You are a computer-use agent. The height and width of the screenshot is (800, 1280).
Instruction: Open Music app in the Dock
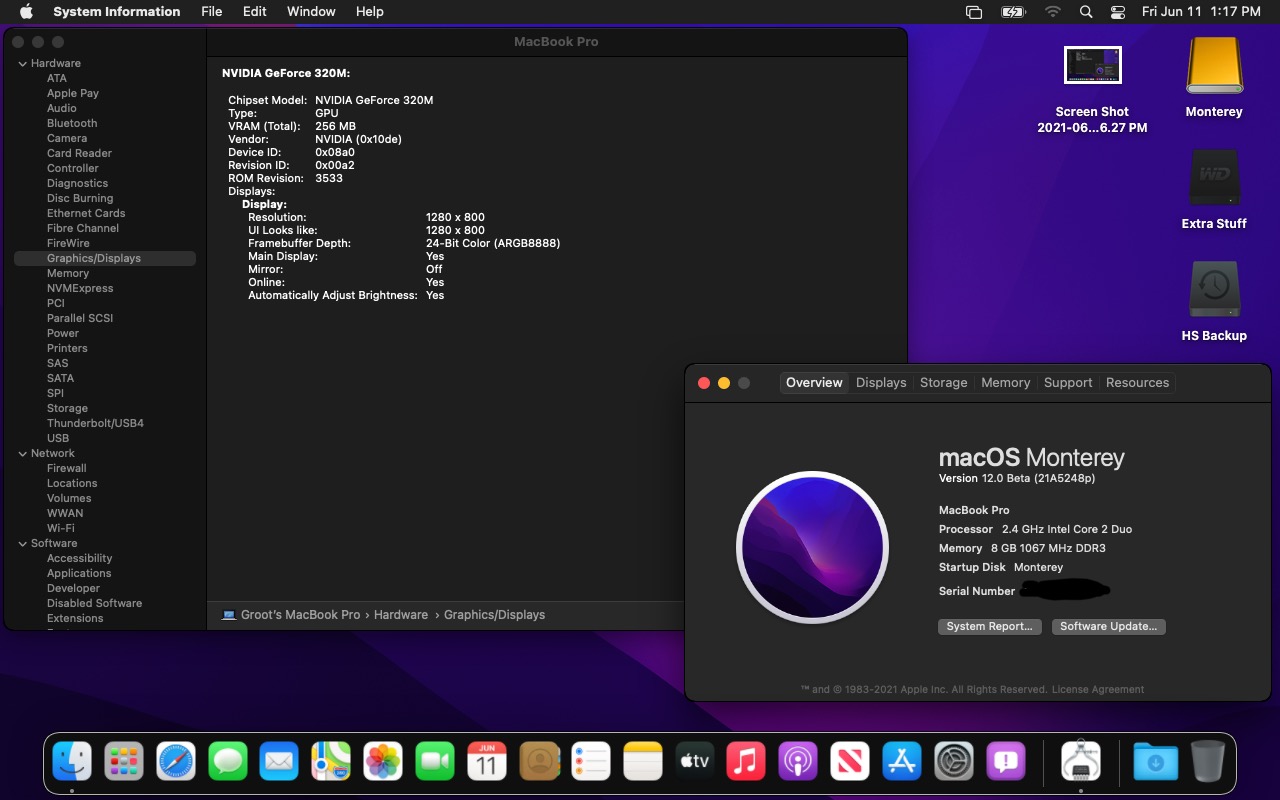point(746,762)
